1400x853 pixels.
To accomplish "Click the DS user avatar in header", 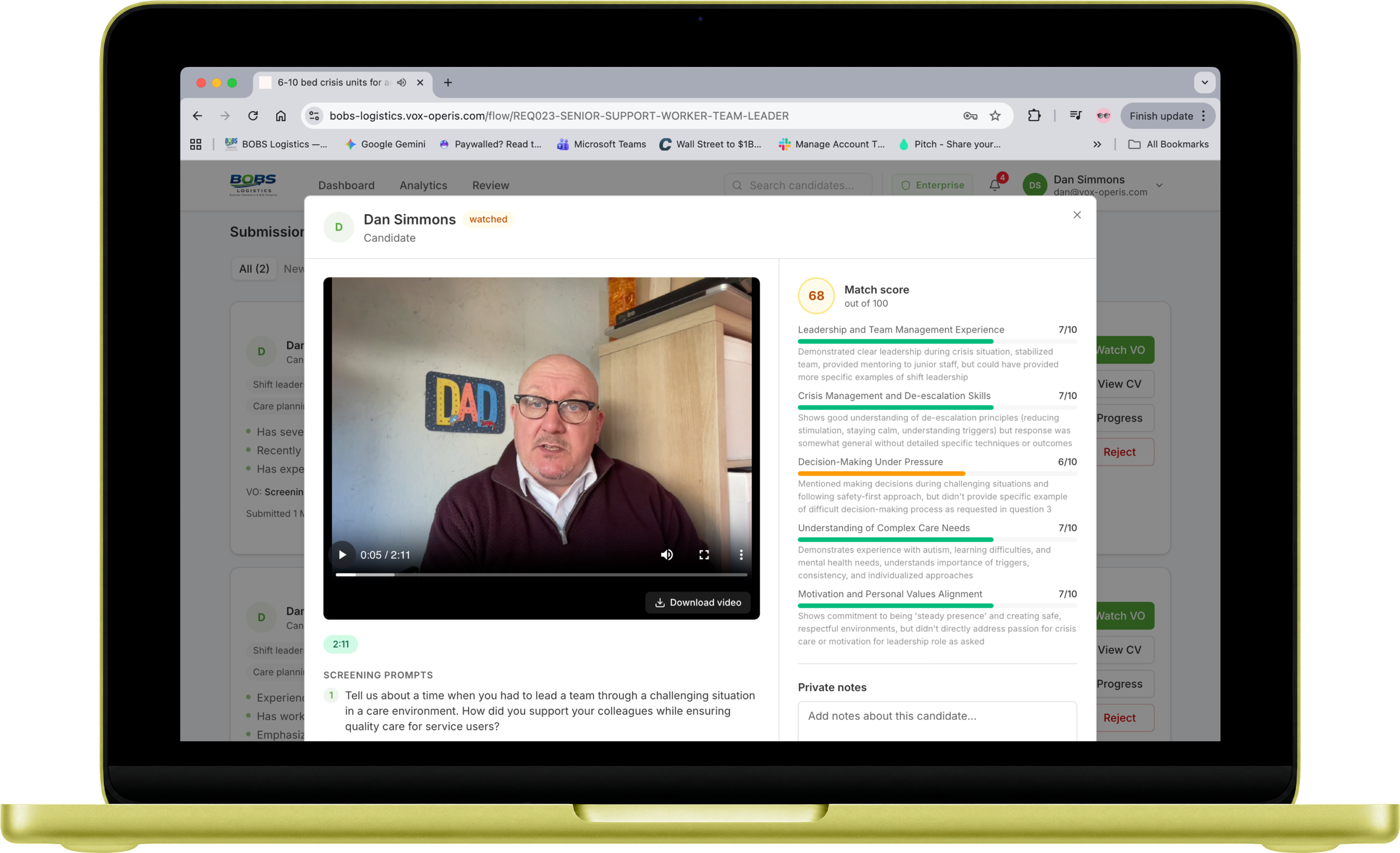I will click(x=1035, y=185).
